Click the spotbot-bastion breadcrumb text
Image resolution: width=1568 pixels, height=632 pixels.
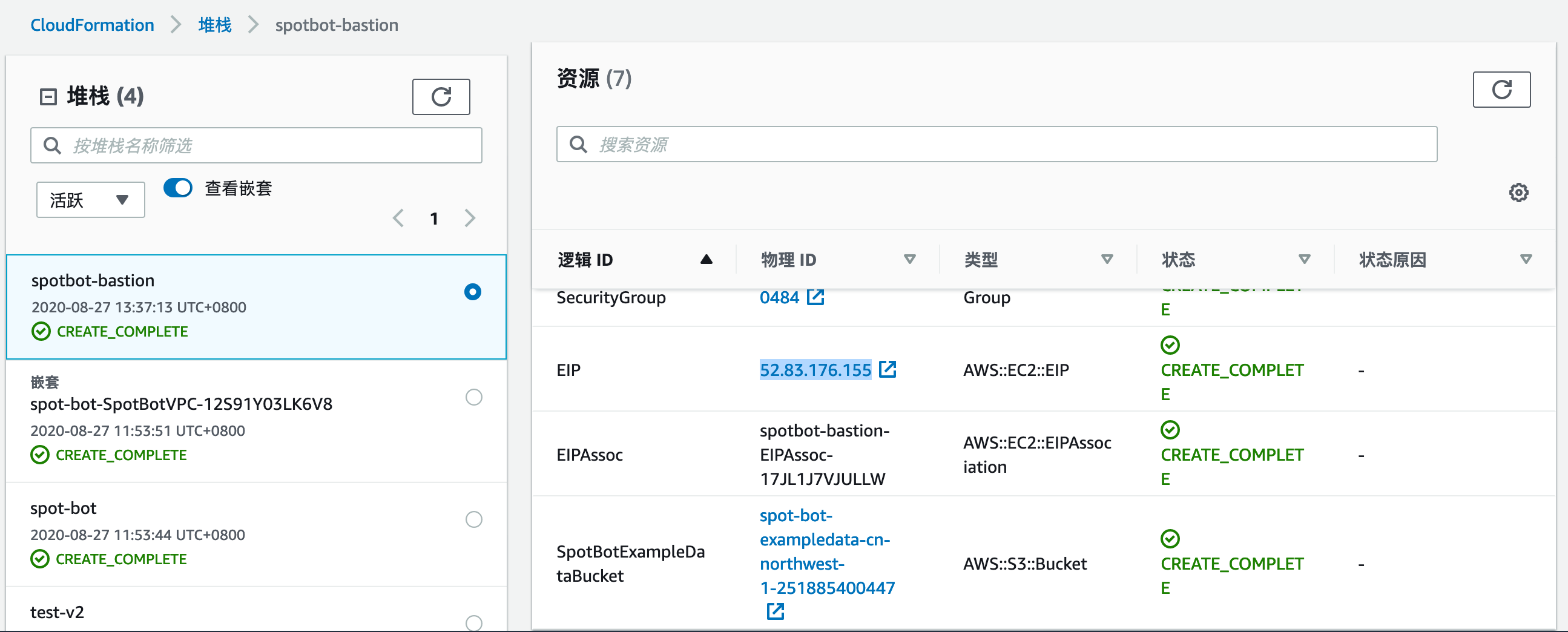[337, 25]
